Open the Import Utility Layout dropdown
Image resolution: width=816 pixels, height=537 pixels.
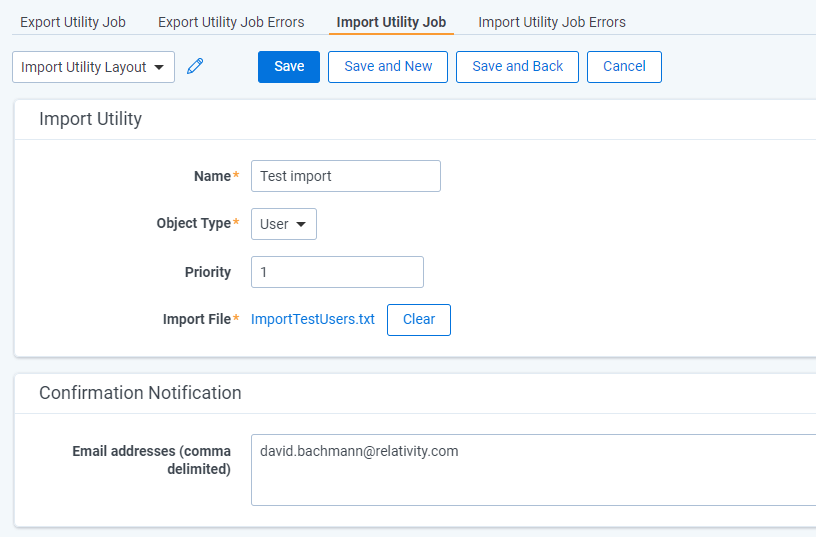click(93, 67)
